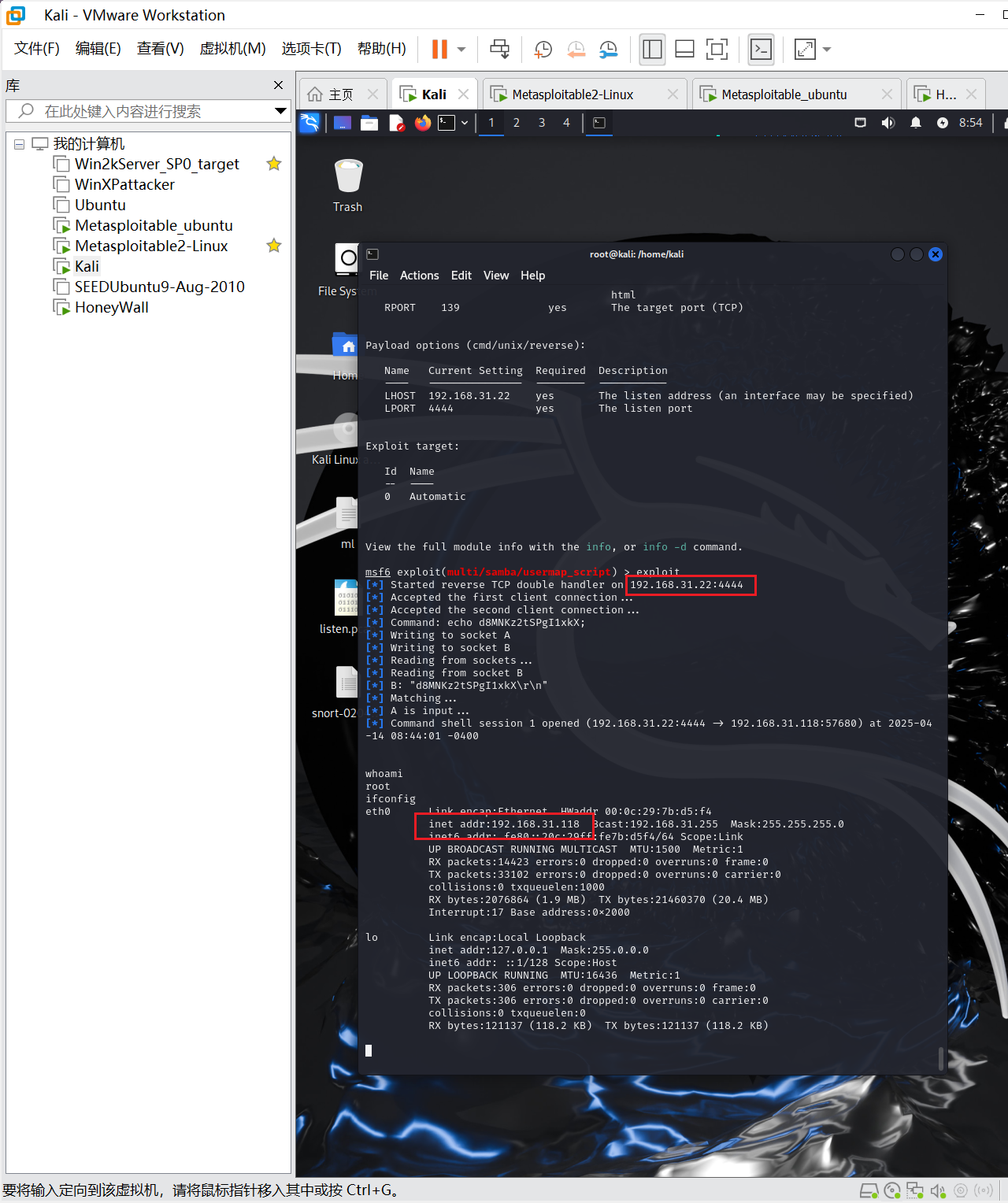Click the terminal window taskbar button
Image resolution: width=1008 pixels, height=1203 pixels.
click(x=599, y=123)
